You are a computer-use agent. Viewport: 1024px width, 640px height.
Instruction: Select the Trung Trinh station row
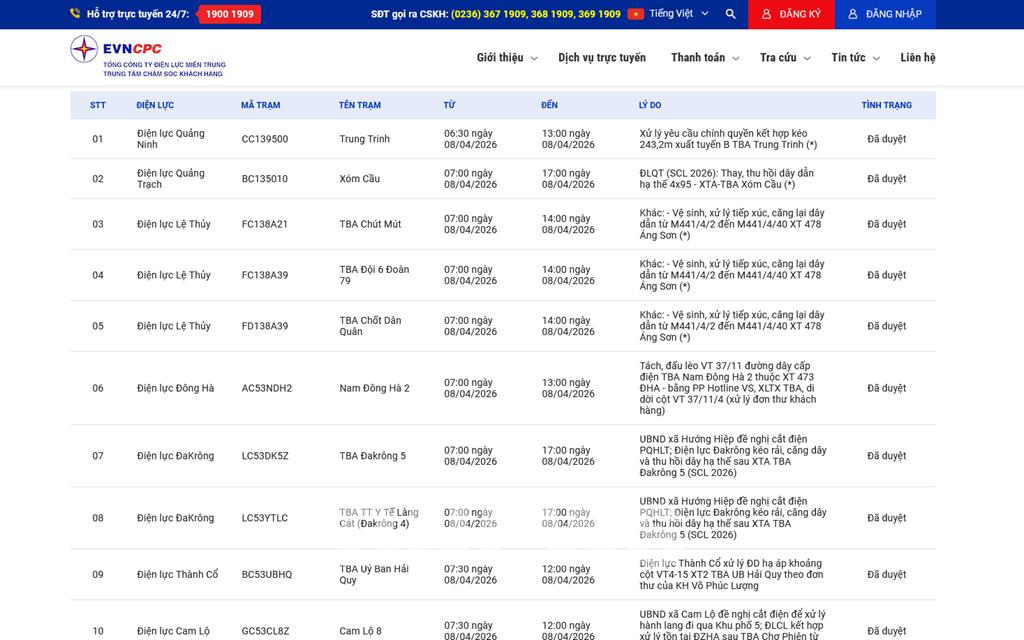pyautogui.click(x=364, y=139)
